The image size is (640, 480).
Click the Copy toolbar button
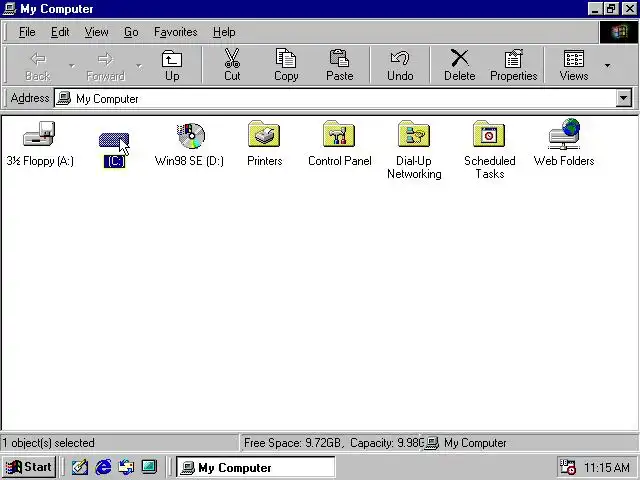point(286,65)
